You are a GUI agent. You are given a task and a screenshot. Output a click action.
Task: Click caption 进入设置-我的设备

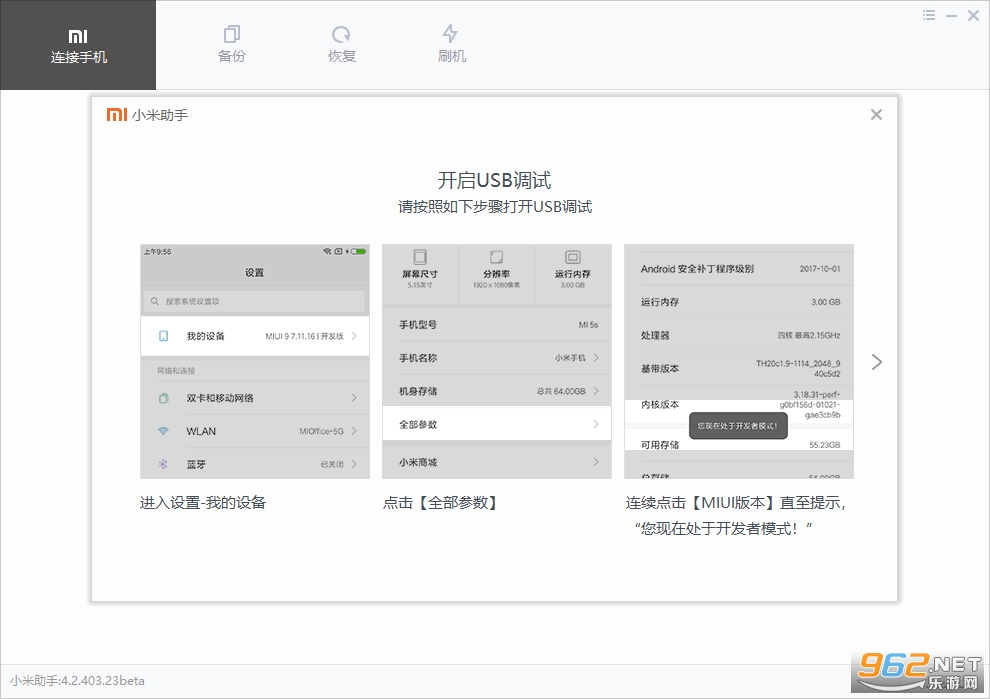click(203, 503)
